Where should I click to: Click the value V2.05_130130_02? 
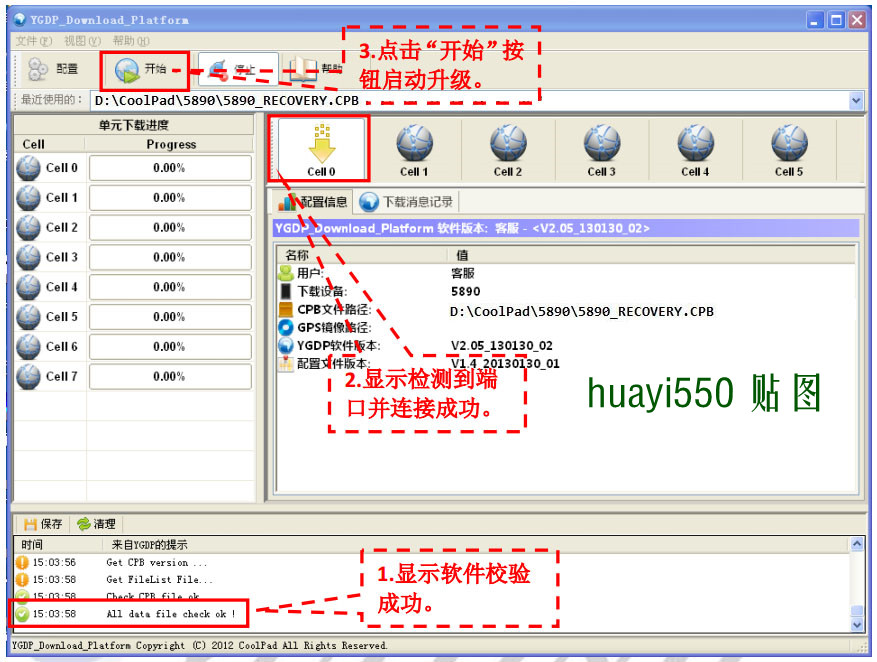(502, 346)
